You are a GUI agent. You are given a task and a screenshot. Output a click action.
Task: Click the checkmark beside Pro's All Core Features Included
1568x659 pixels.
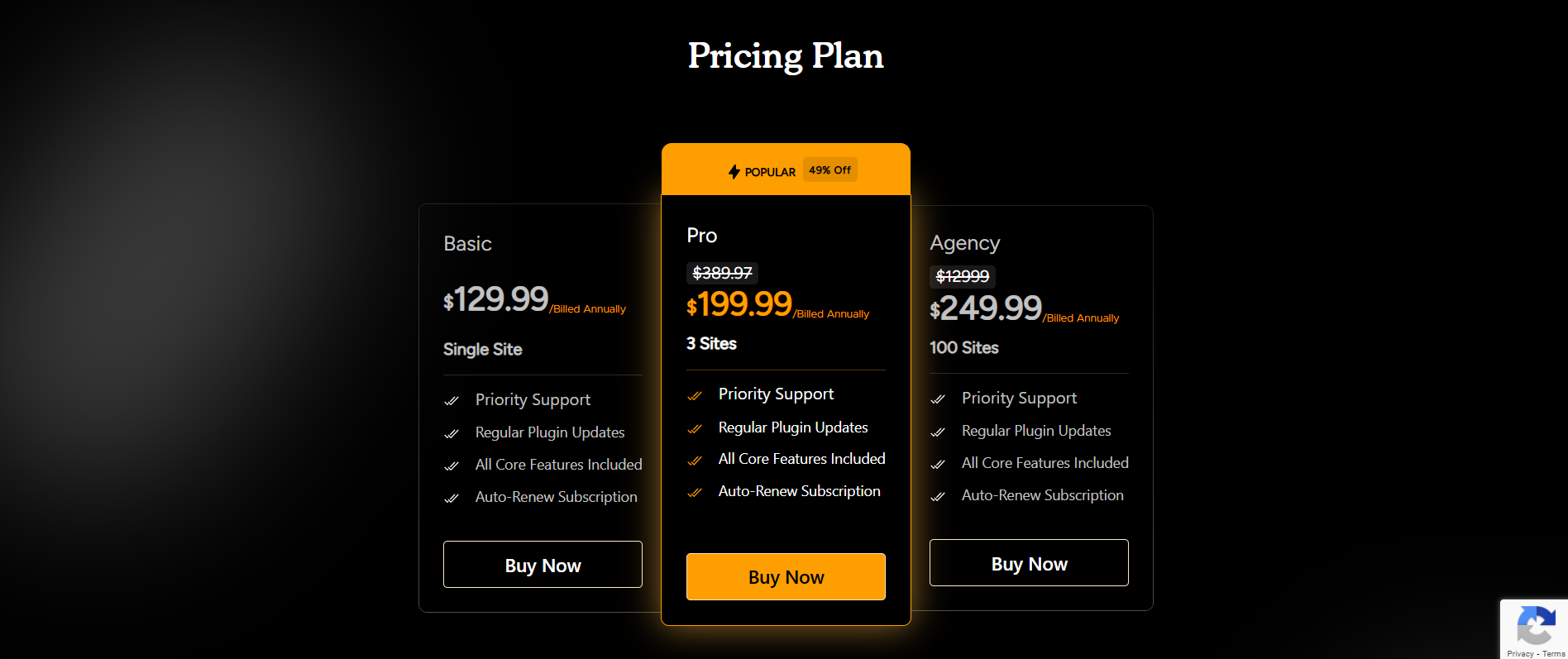695,460
